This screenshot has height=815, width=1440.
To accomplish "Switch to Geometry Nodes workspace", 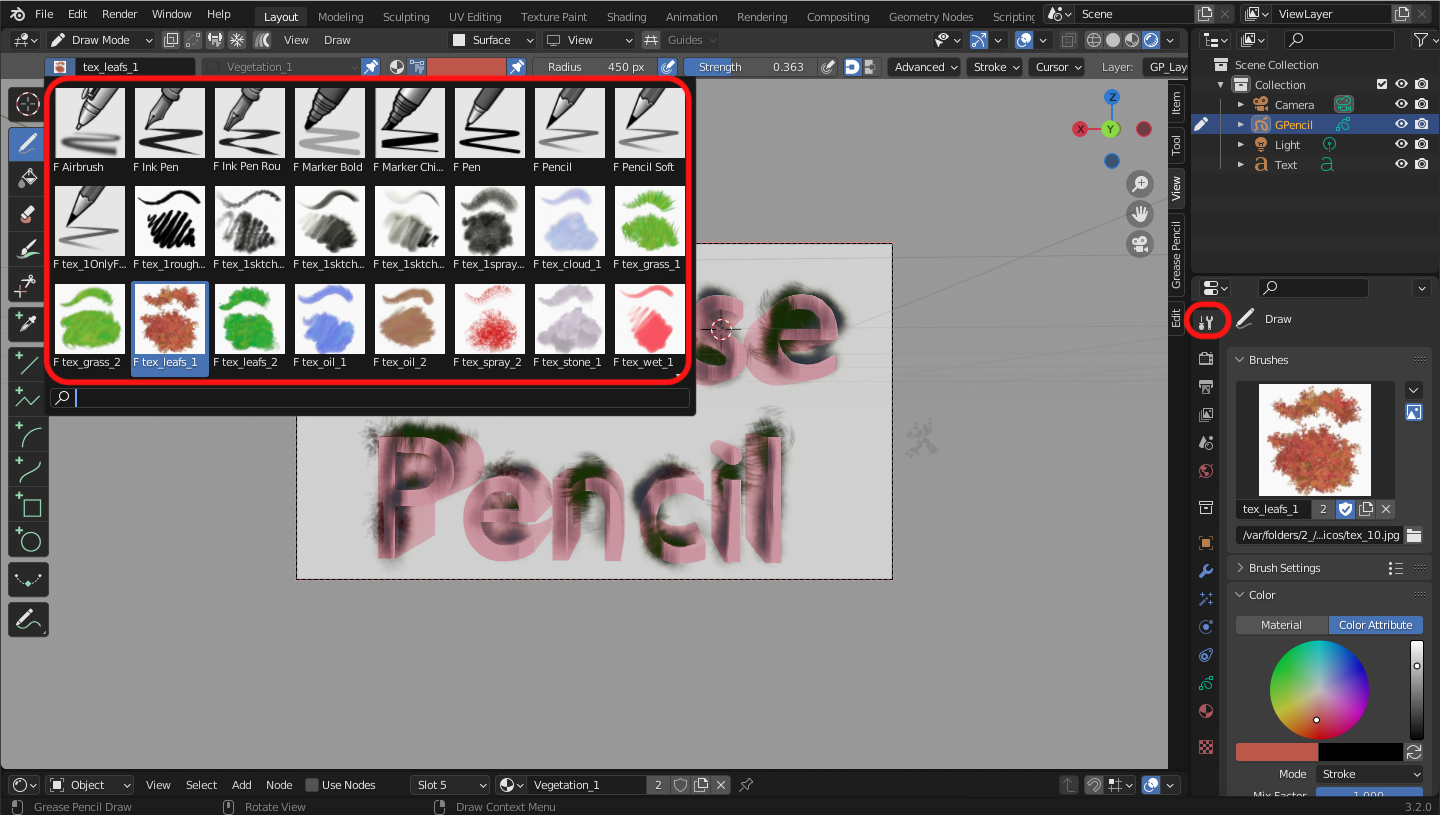I will point(930,17).
